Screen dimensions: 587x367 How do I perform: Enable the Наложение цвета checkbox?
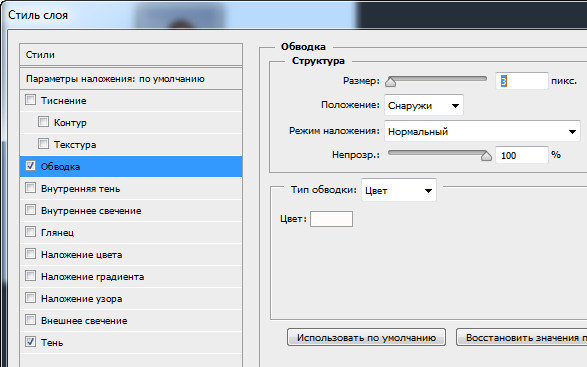point(30,254)
